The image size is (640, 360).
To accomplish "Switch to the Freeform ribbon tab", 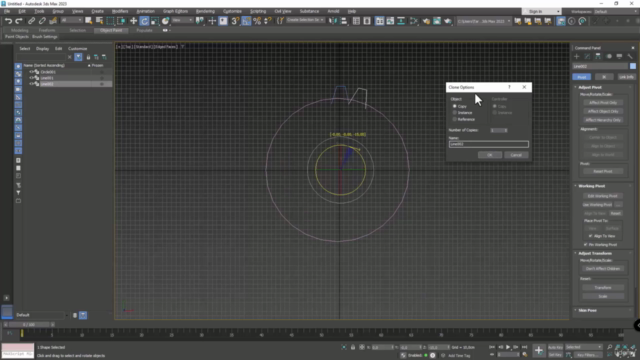I will (47, 30).
